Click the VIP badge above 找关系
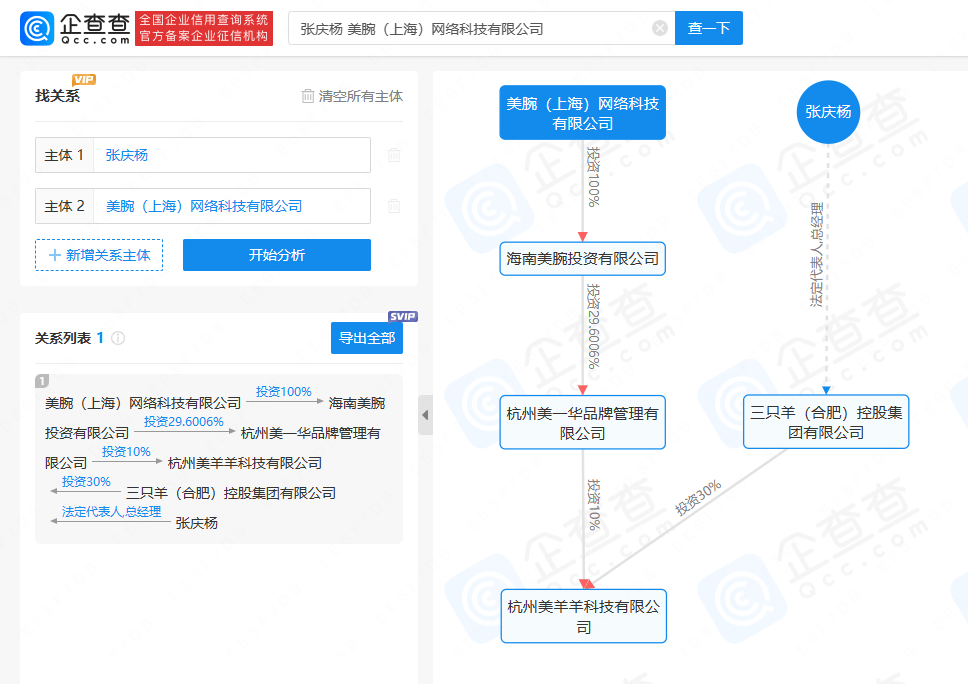 (x=83, y=80)
